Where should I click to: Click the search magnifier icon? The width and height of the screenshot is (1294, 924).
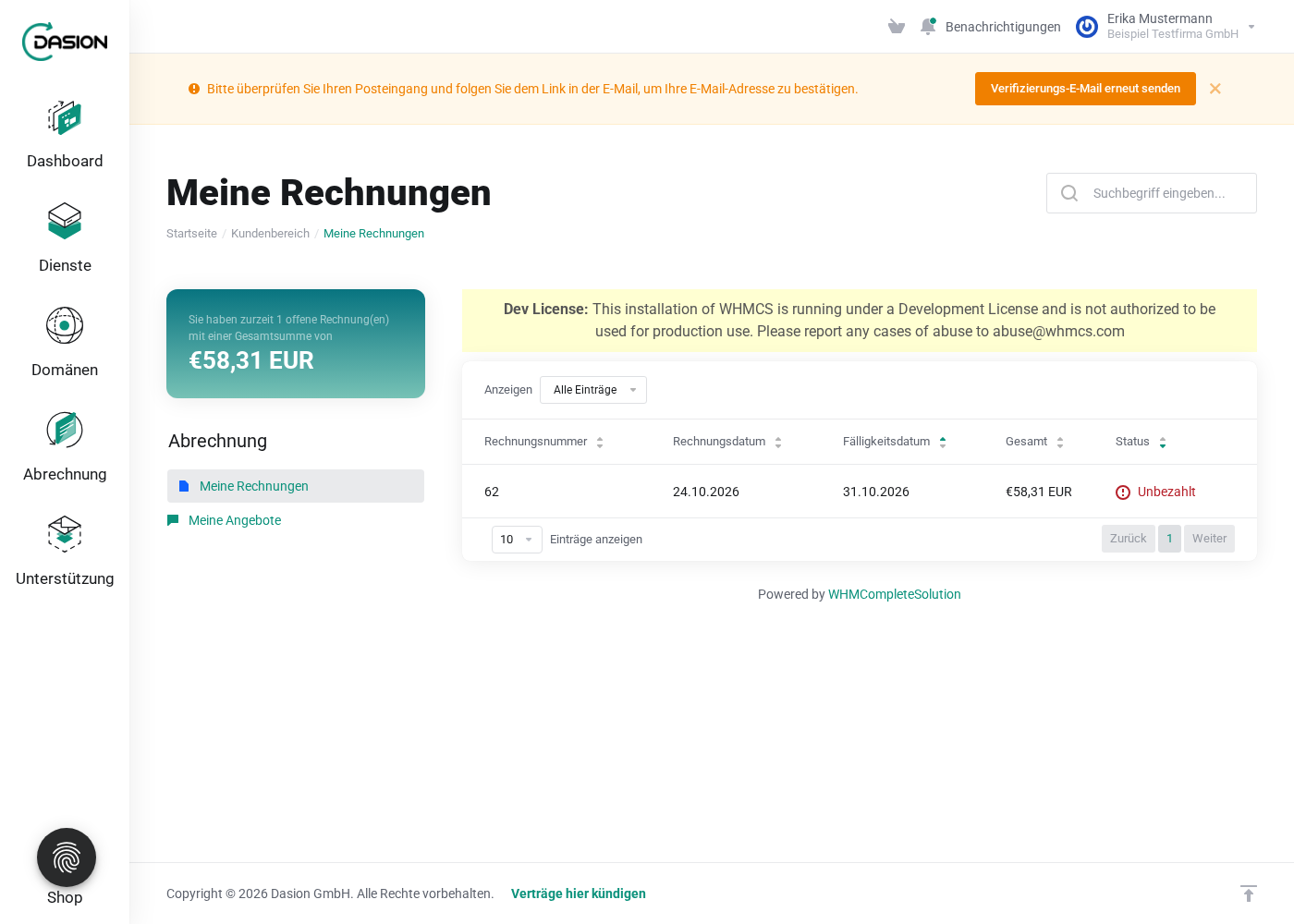click(1069, 193)
